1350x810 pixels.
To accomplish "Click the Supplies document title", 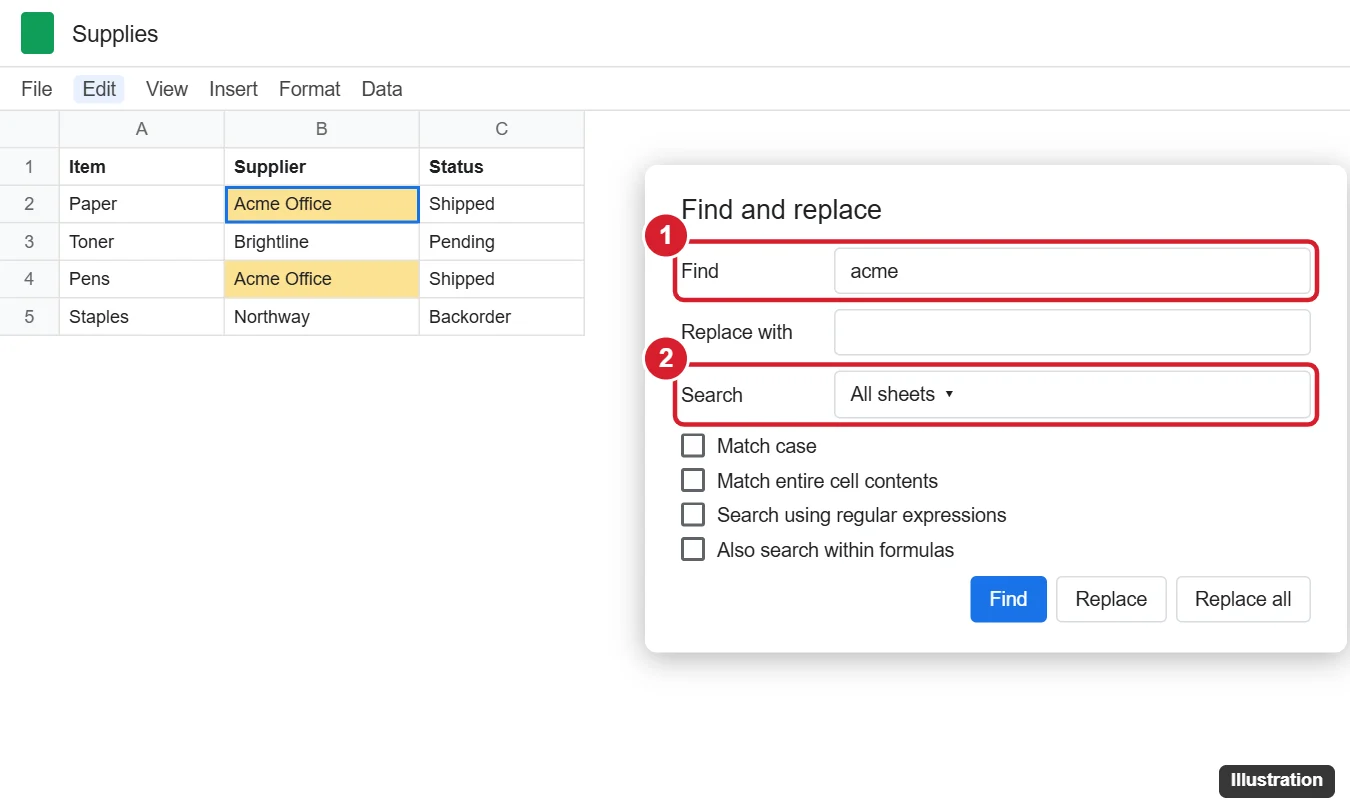I will point(115,34).
